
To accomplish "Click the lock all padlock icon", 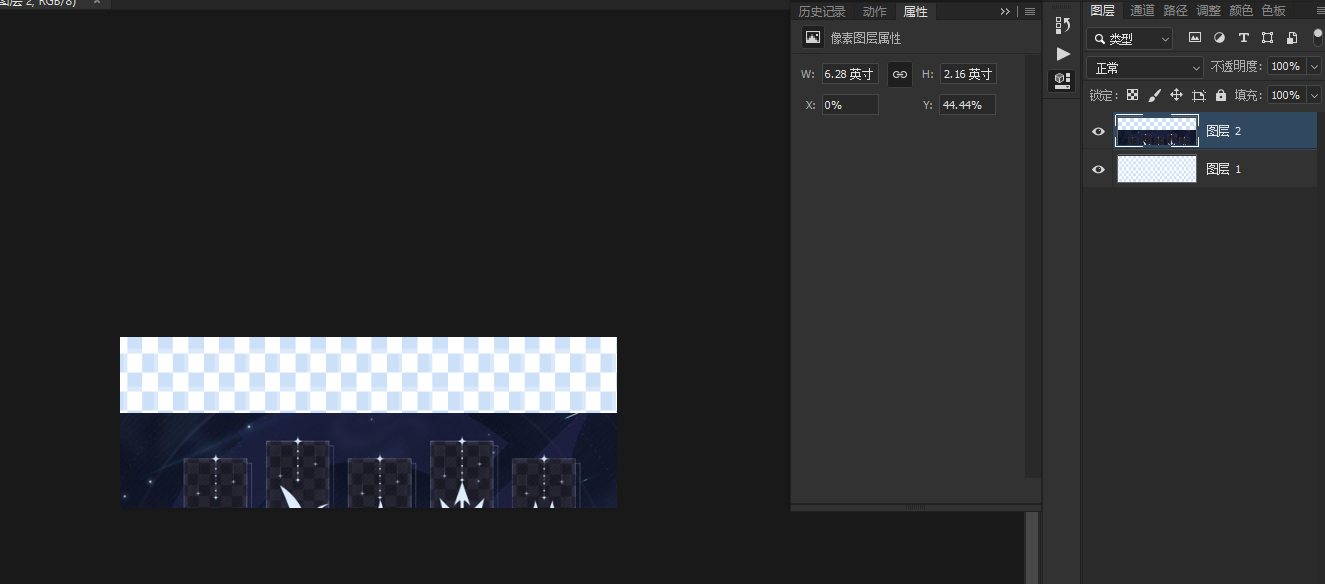I will click(1220, 95).
